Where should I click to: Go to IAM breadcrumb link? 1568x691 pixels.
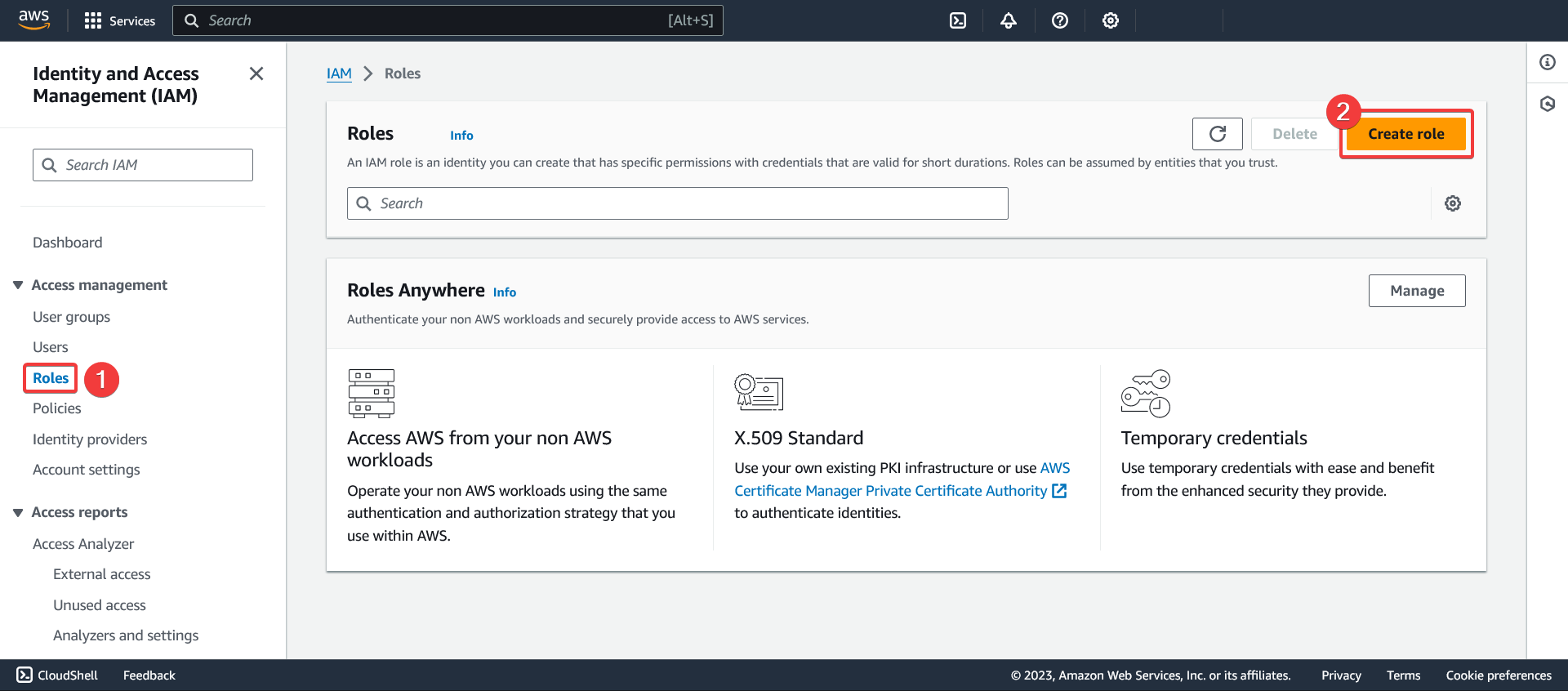[x=339, y=74]
